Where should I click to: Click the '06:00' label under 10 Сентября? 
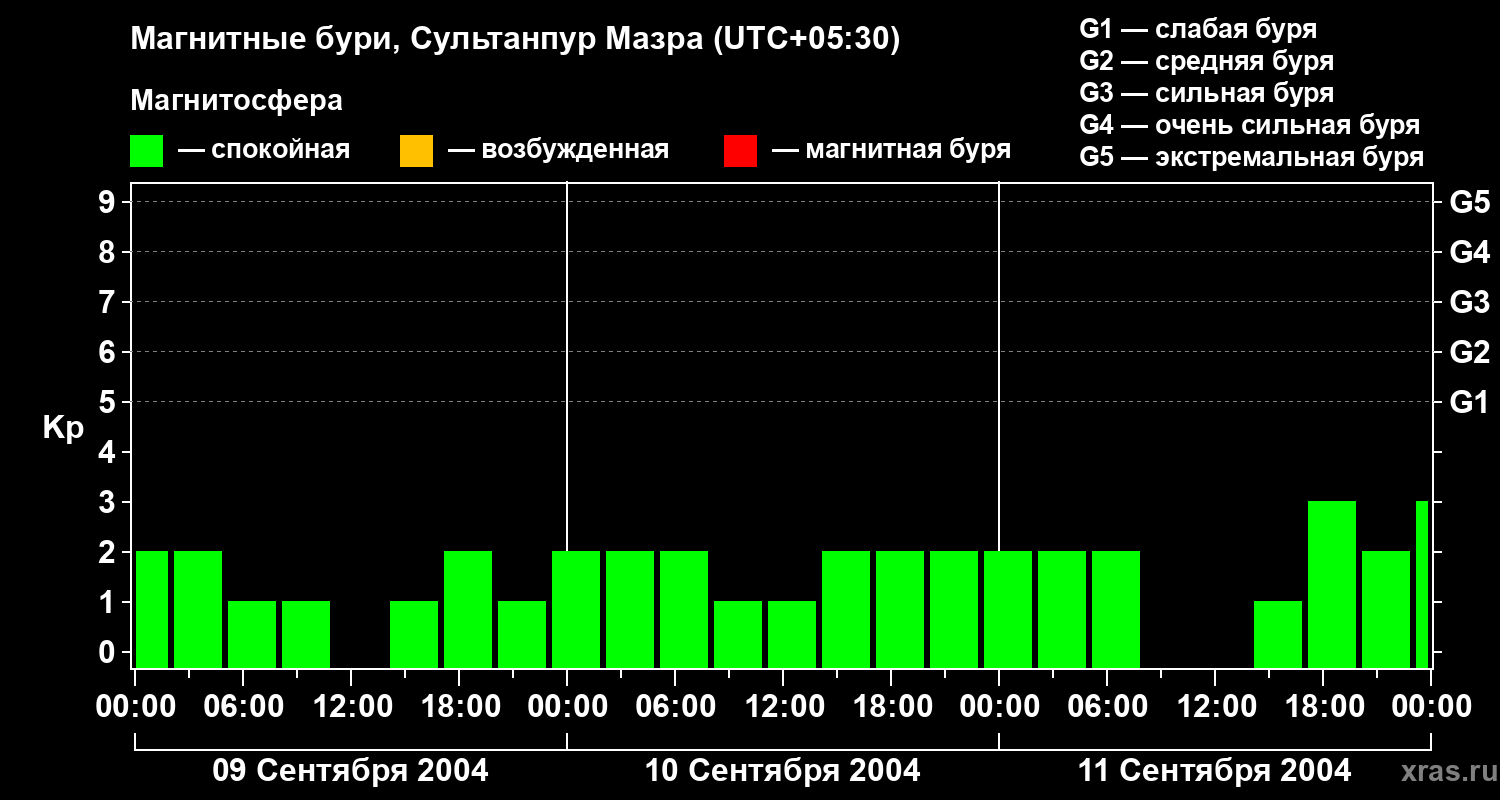[675, 707]
